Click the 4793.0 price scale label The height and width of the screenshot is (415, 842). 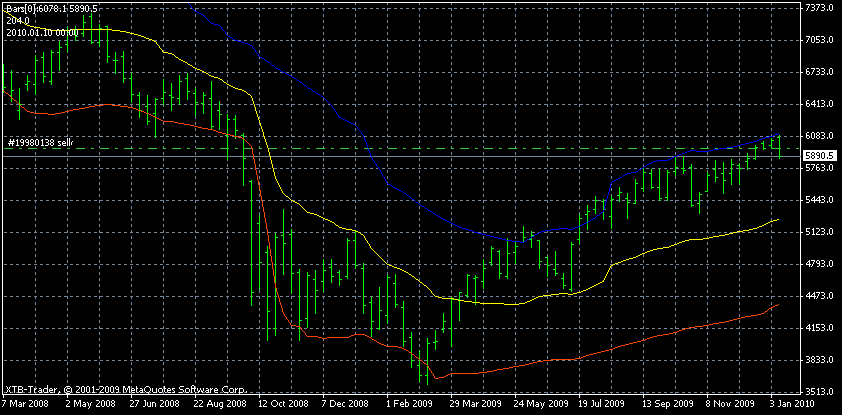(x=820, y=264)
